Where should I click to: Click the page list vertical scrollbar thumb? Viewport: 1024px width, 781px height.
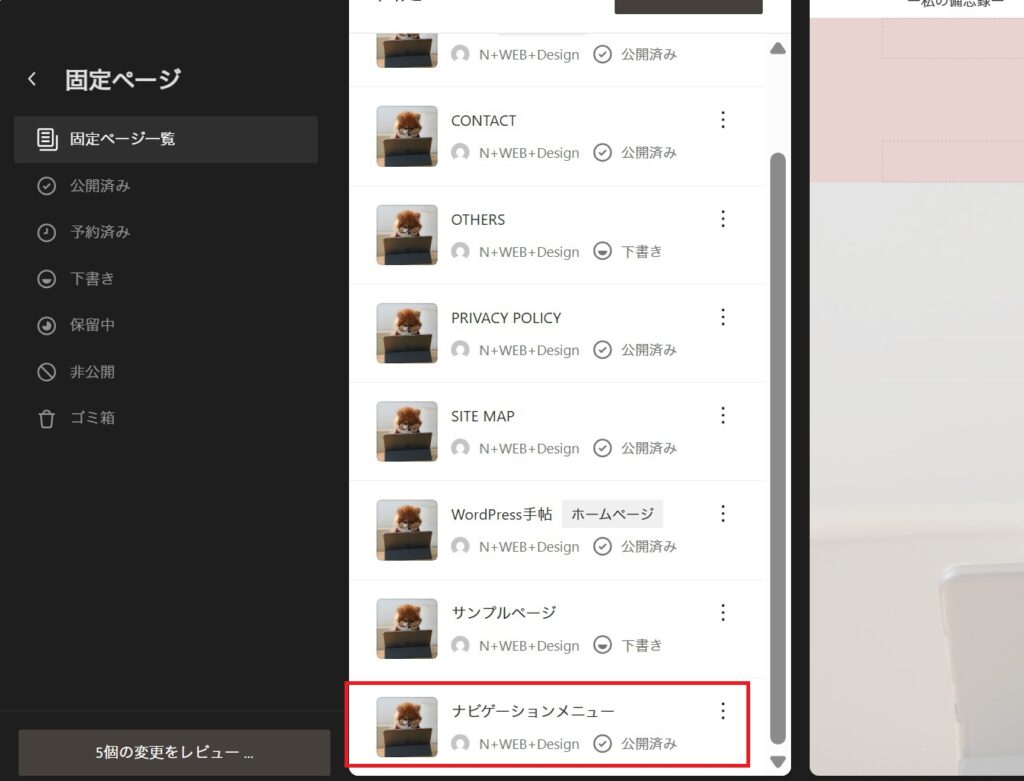778,449
